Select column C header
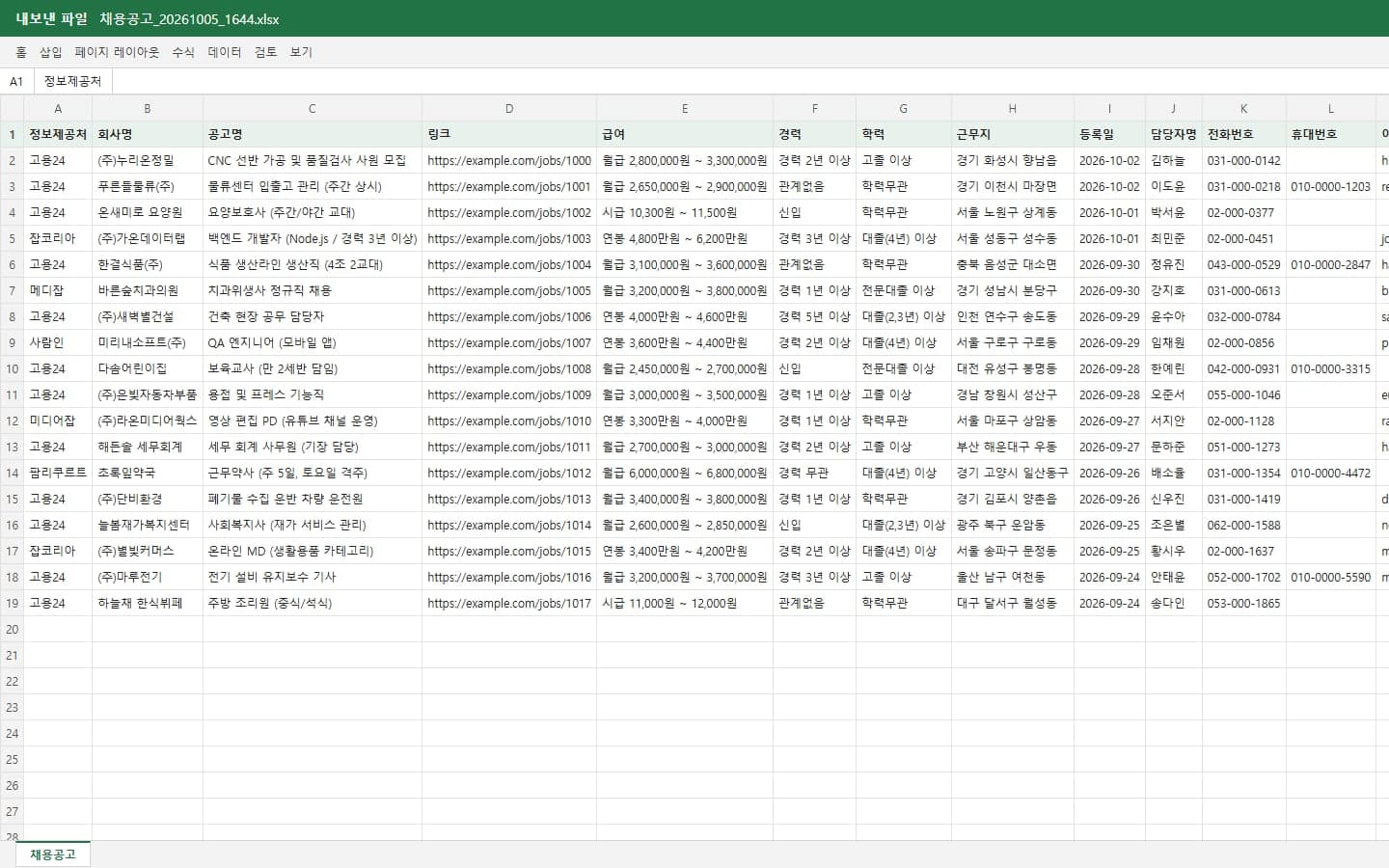This screenshot has height=868, width=1389. (x=313, y=109)
